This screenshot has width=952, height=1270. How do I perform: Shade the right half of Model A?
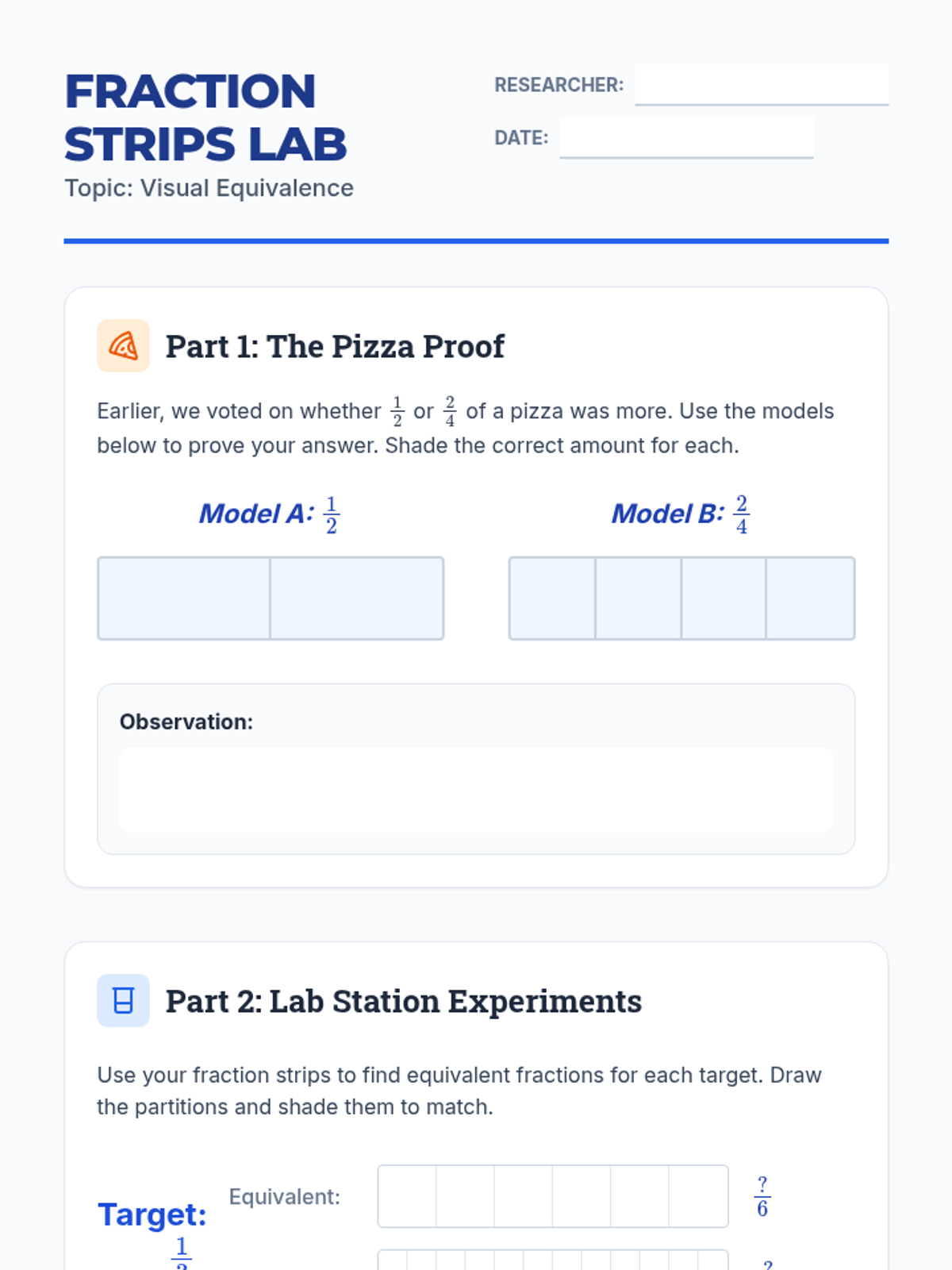[356, 598]
